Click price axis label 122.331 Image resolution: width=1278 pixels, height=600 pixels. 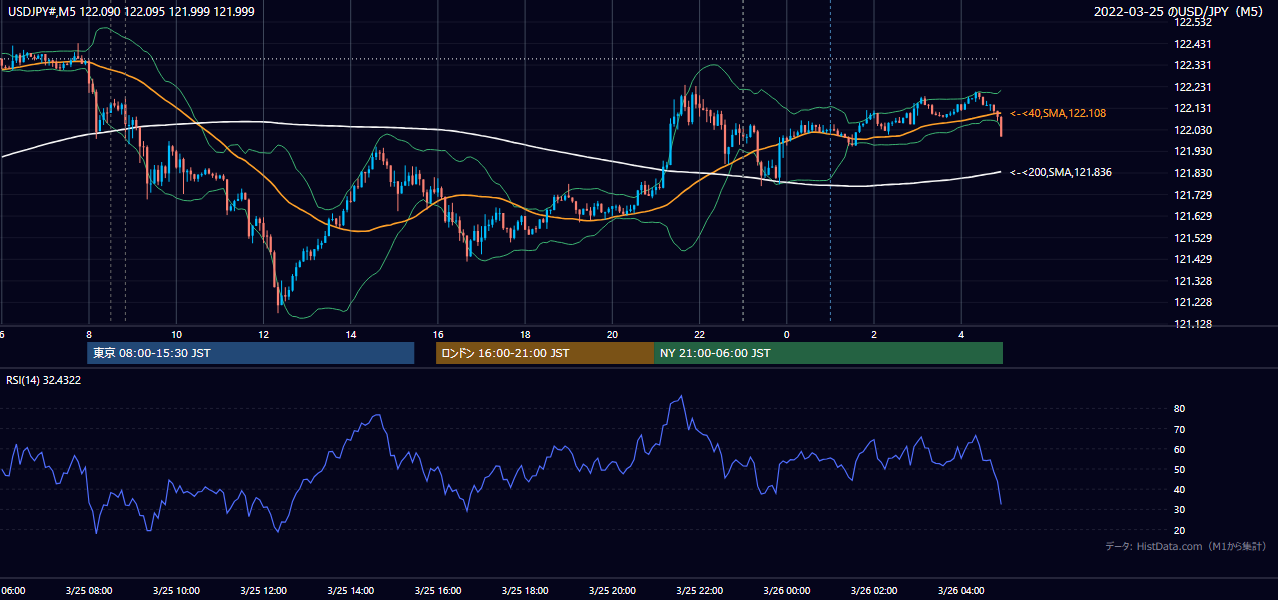1192,65
